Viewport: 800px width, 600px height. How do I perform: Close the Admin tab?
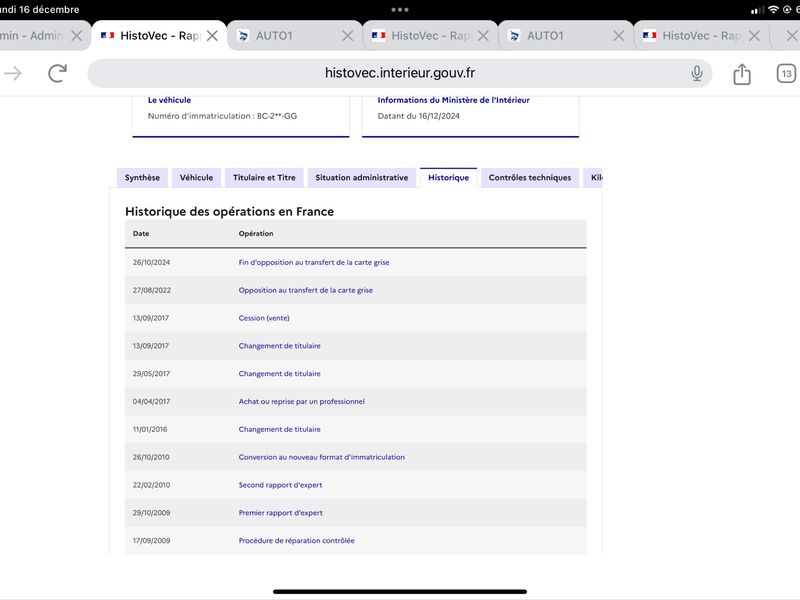point(77,36)
